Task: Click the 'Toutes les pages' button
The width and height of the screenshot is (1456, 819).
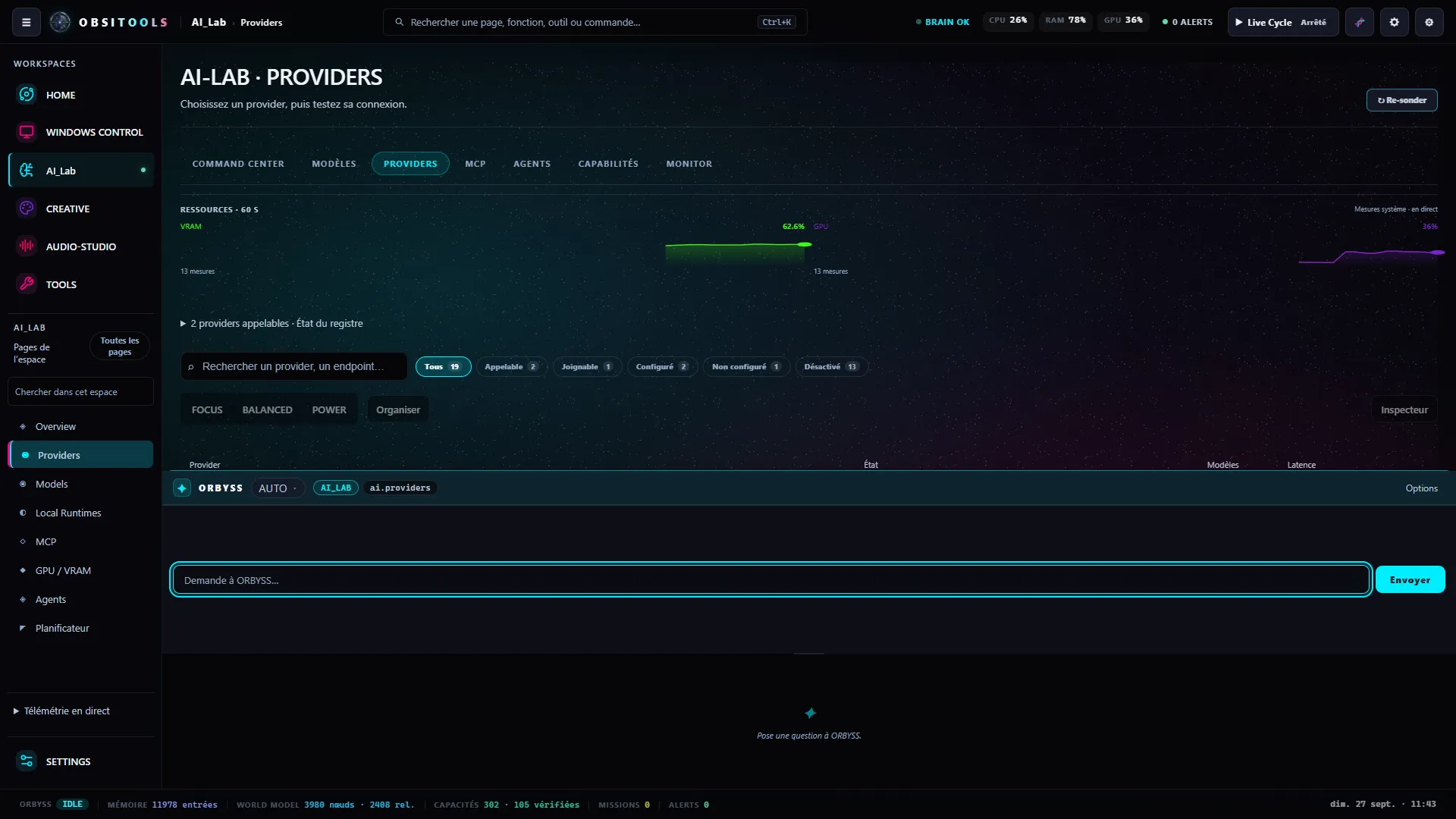Action: pos(120,347)
